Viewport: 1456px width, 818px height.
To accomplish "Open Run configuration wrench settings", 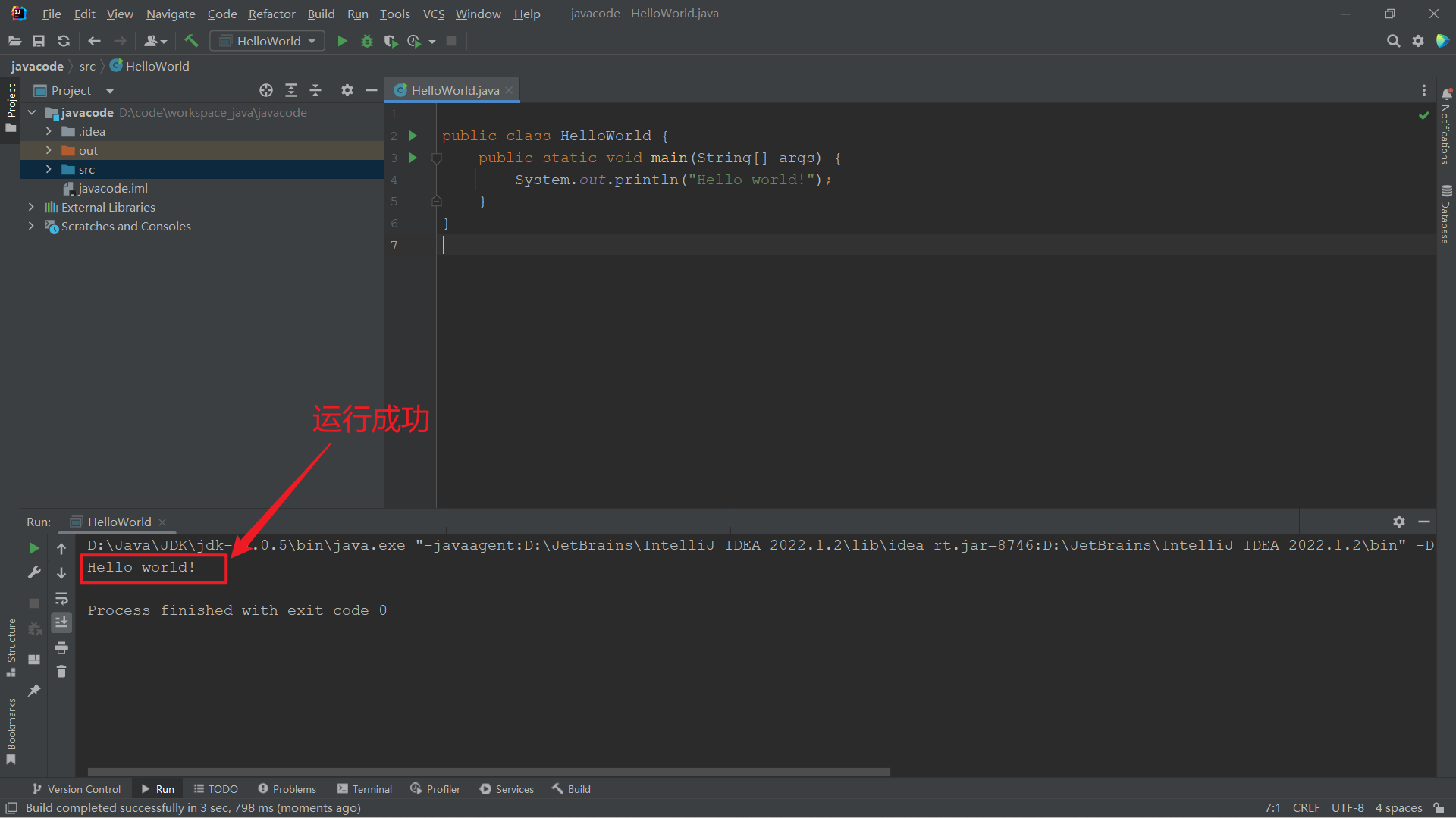I will pos(34,572).
